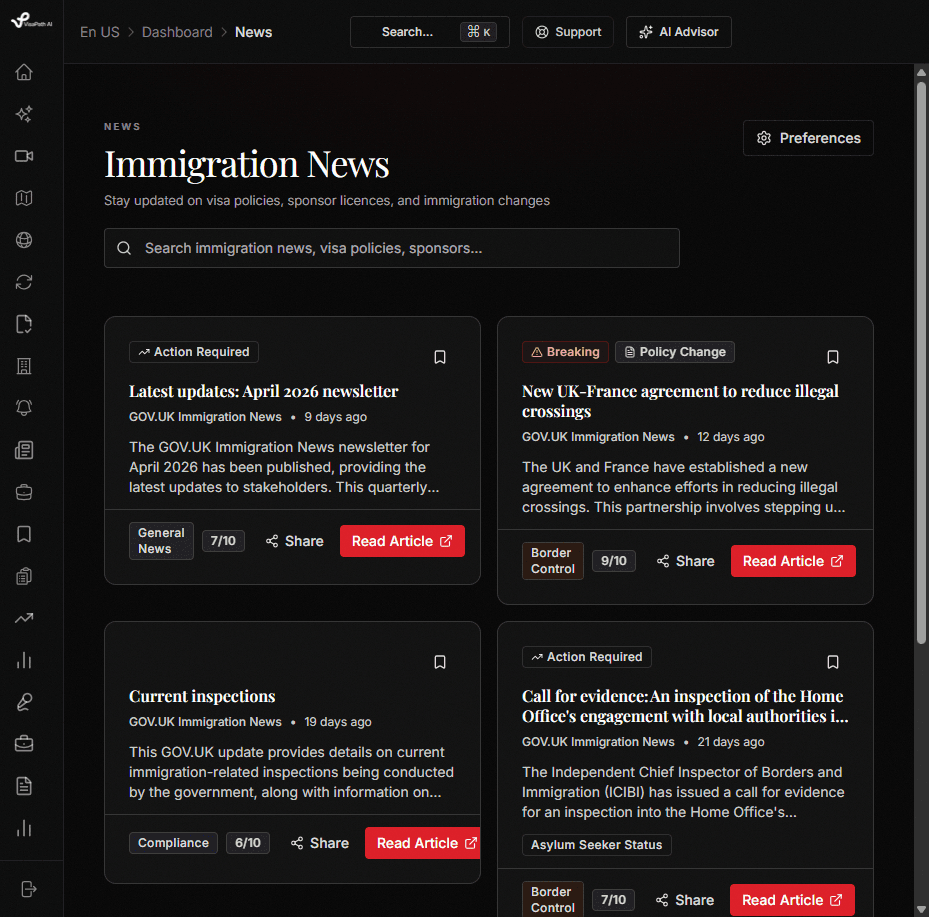The height and width of the screenshot is (917, 929).
Task: Click the ringing bell alerts sidebar icon
Action: (x=24, y=408)
